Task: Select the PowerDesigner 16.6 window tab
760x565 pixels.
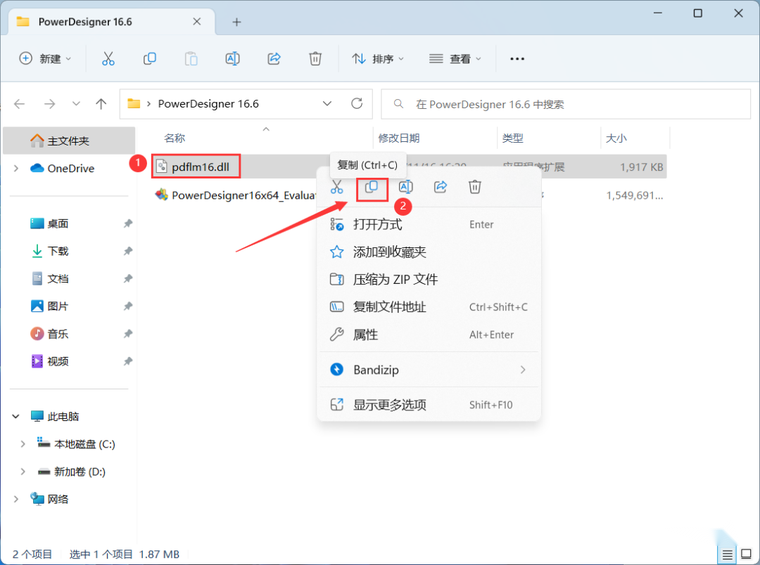Action: pos(112,22)
